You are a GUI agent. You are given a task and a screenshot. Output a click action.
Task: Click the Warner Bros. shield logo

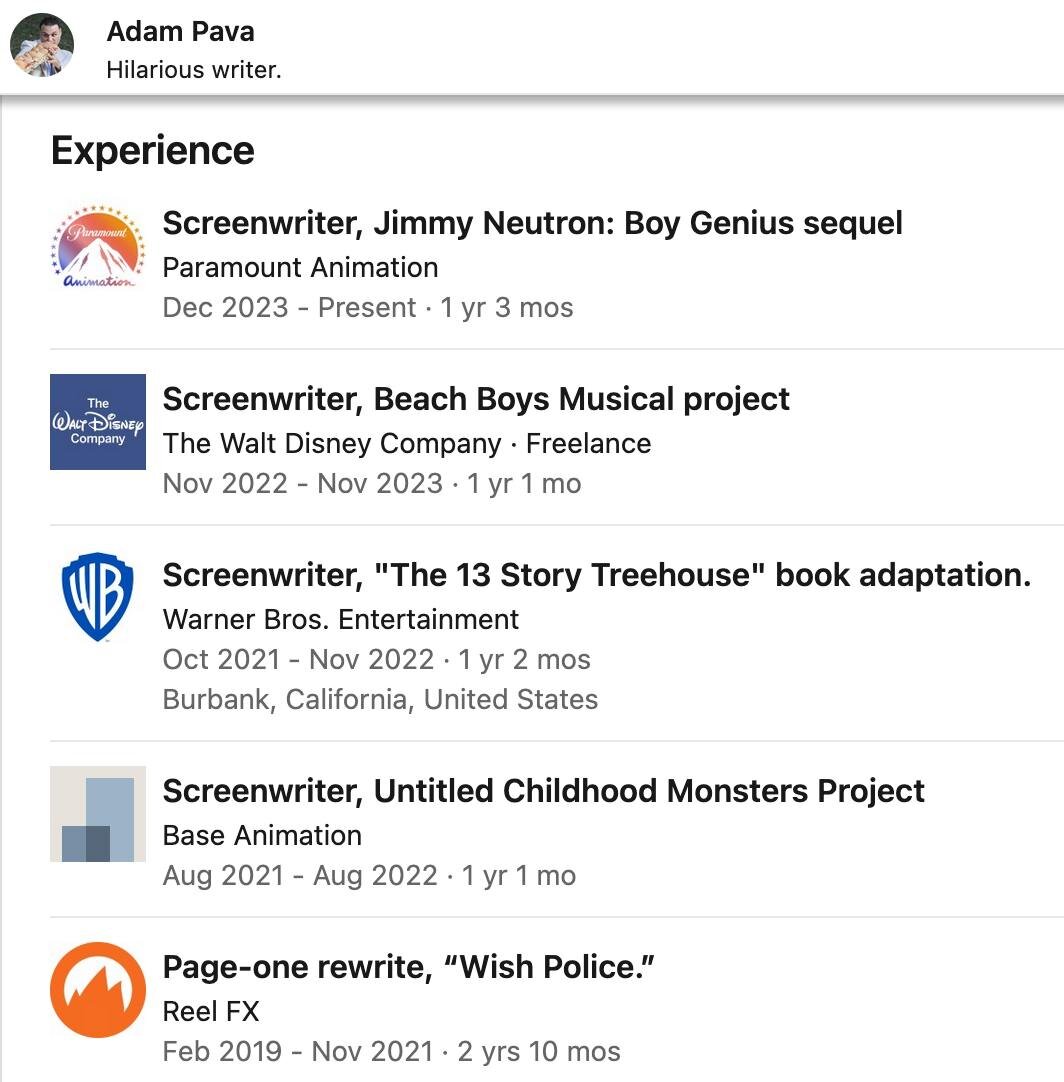click(x=98, y=597)
